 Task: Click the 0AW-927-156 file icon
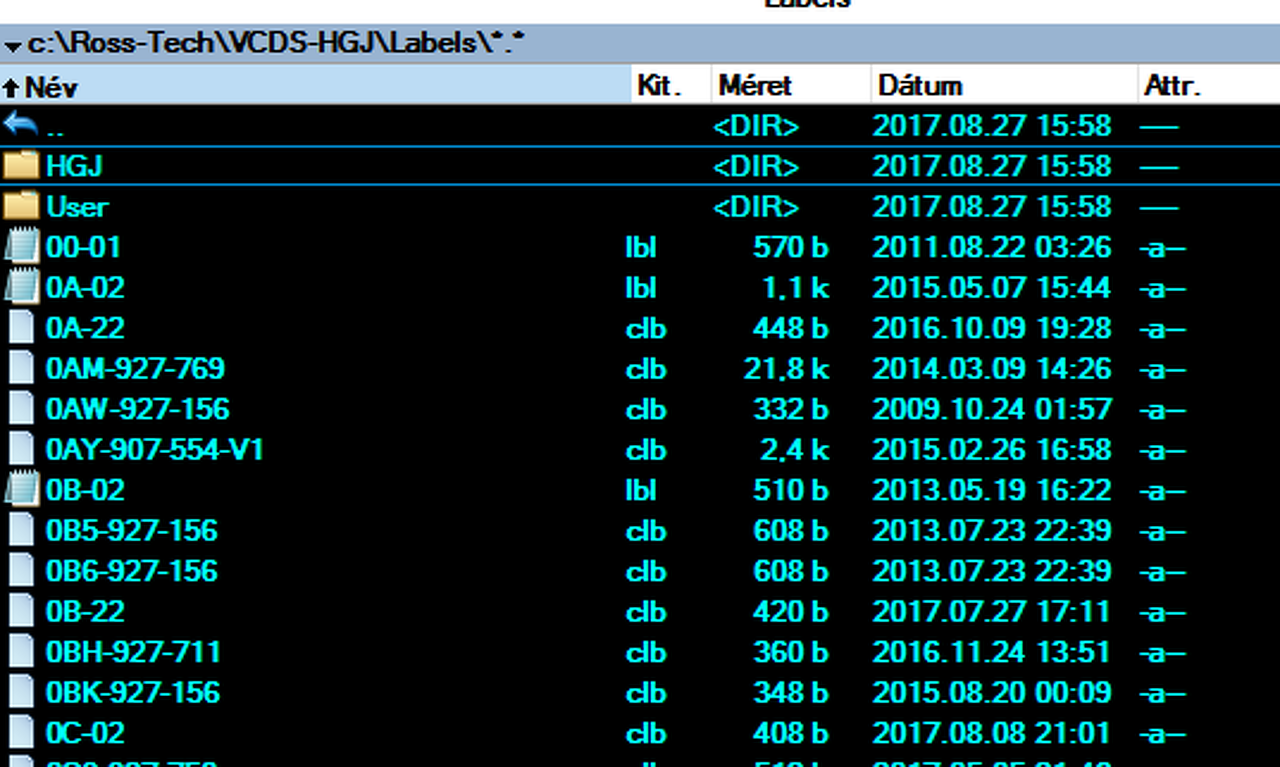pos(21,409)
